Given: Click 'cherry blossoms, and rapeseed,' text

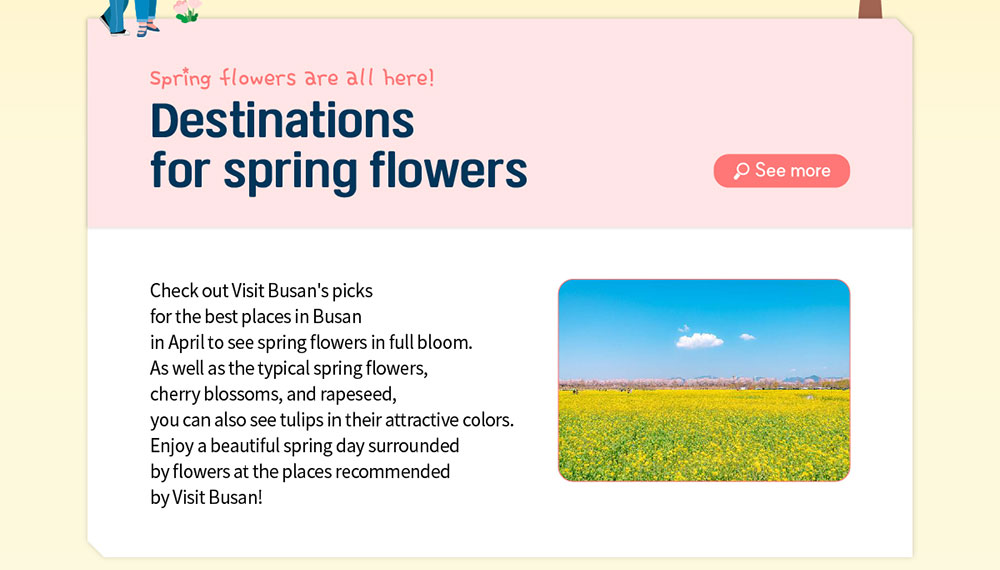Looking at the screenshot, I should [273, 394].
